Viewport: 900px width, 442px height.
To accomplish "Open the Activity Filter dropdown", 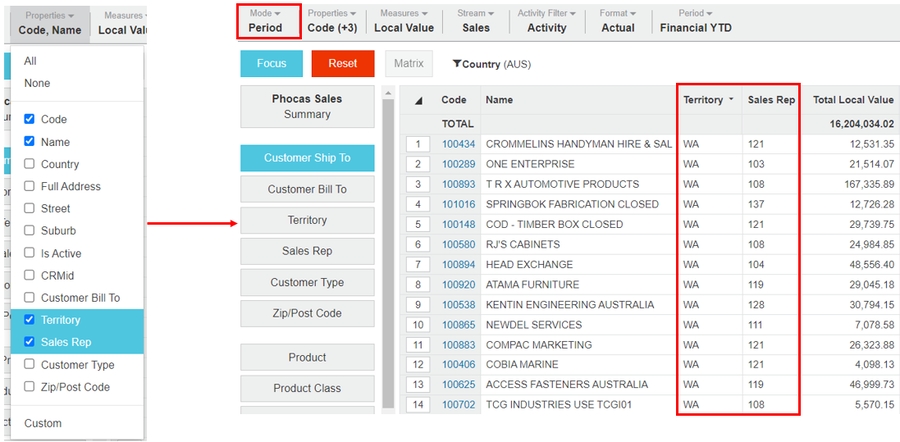I will tap(546, 21).
